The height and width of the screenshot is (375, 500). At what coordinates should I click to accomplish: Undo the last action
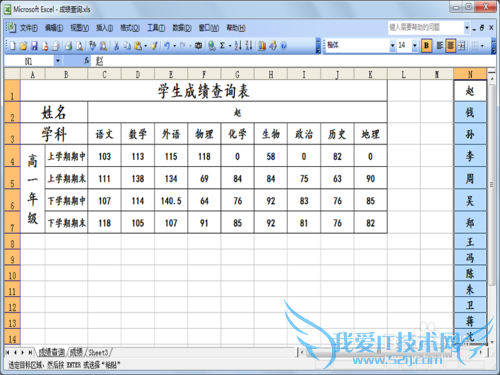tap(167, 46)
